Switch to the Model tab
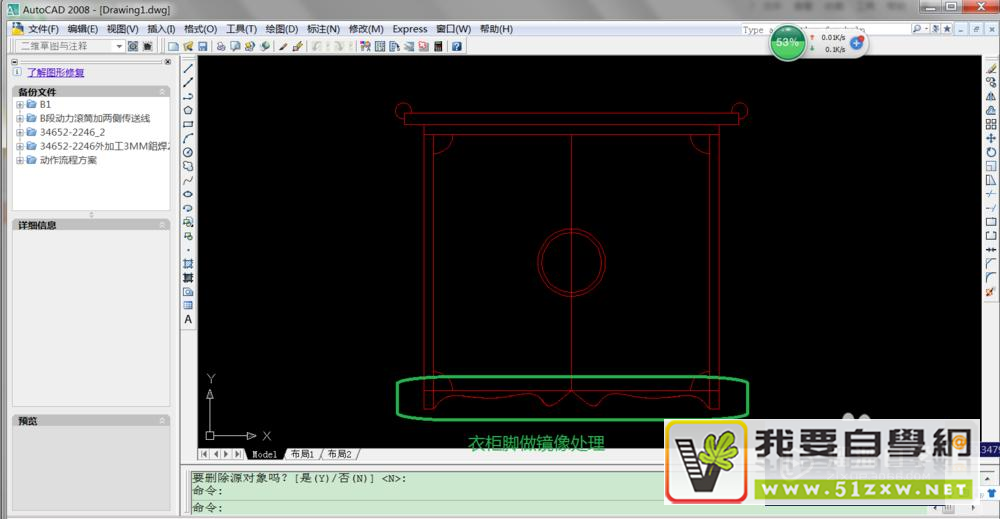Viewport: 1000px width, 519px height. click(265, 455)
